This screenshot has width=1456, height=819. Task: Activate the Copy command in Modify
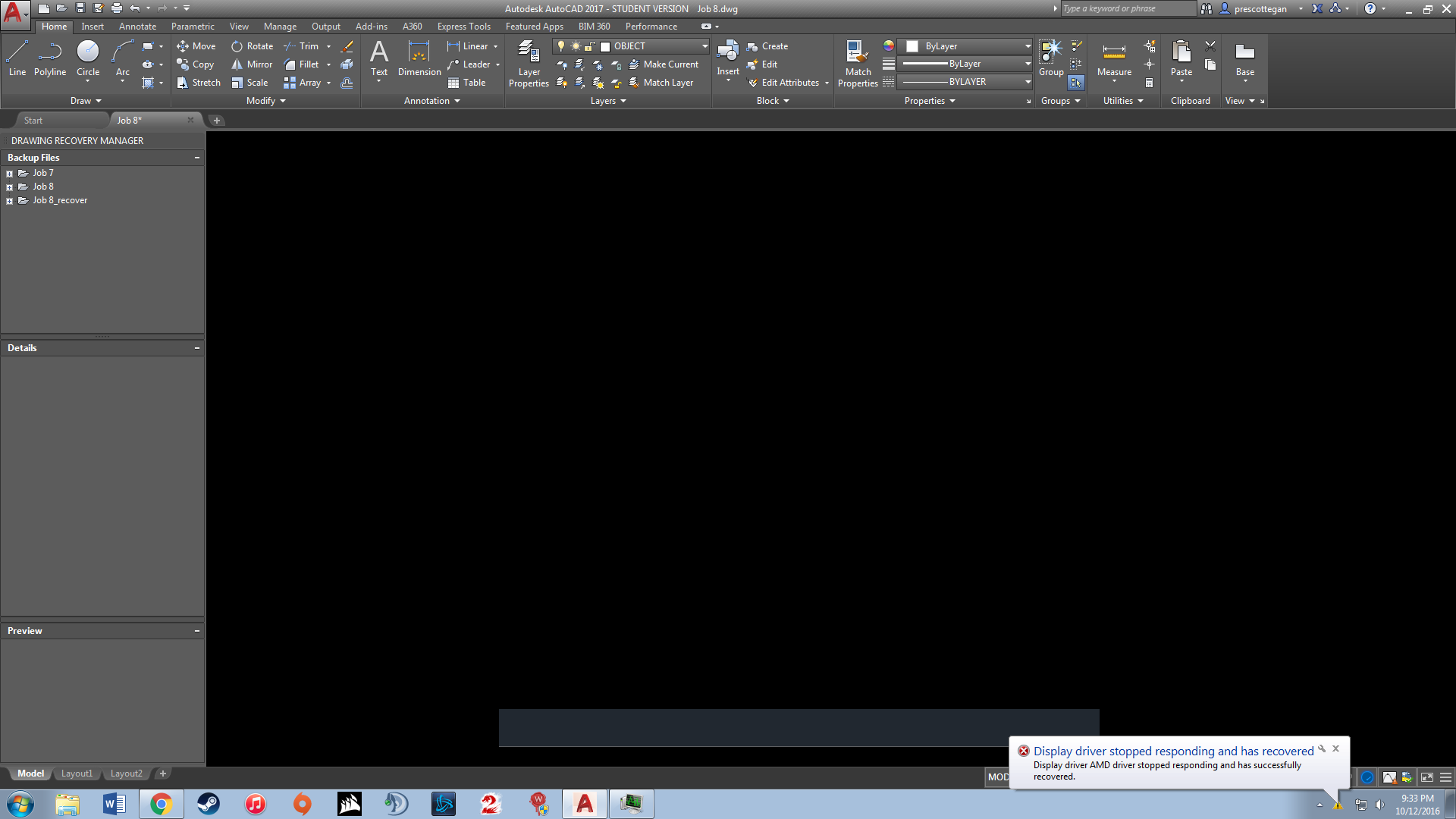pyautogui.click(x=196, y=64)
